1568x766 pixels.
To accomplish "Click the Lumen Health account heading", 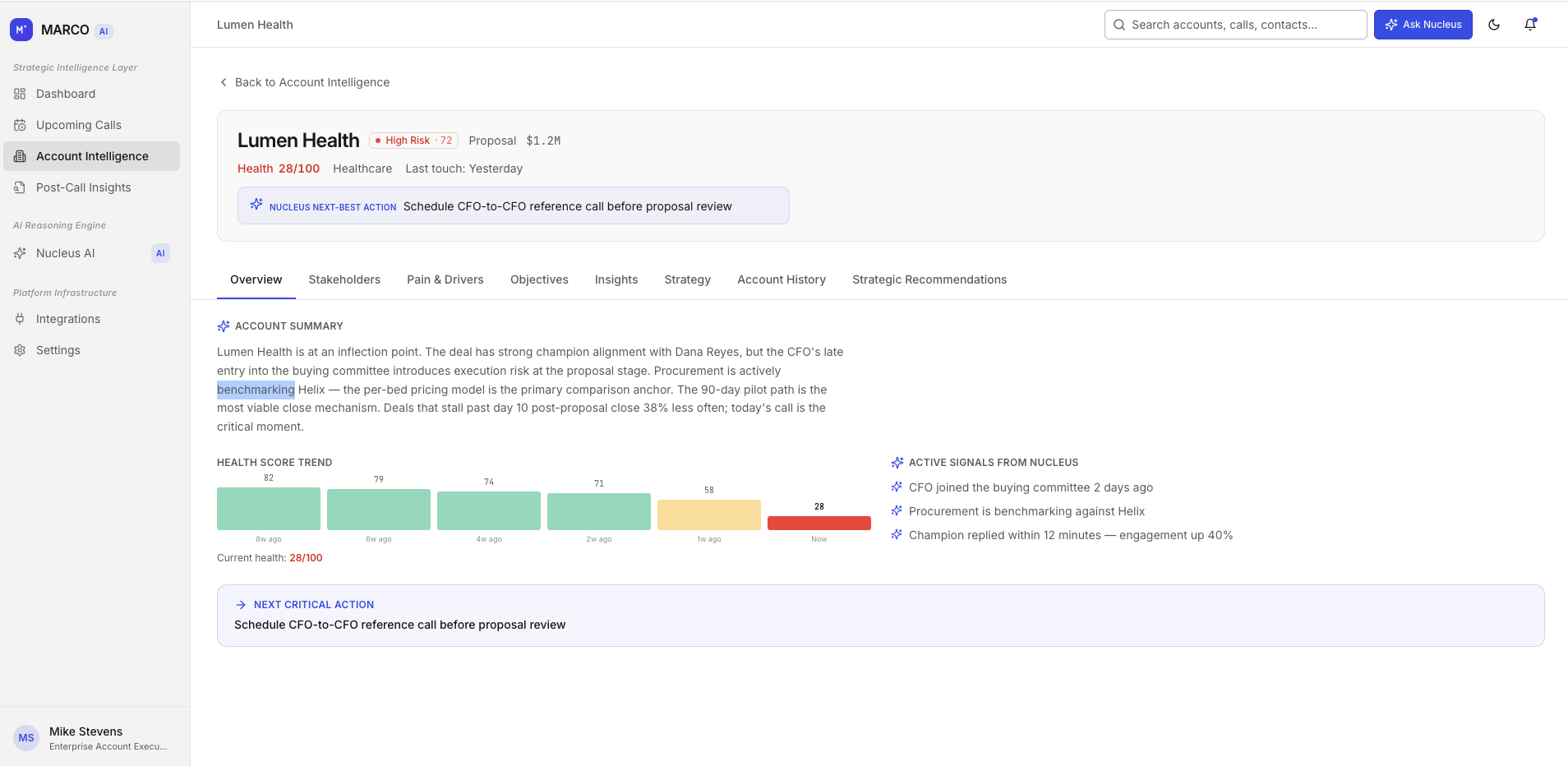I will click(298, 141).
